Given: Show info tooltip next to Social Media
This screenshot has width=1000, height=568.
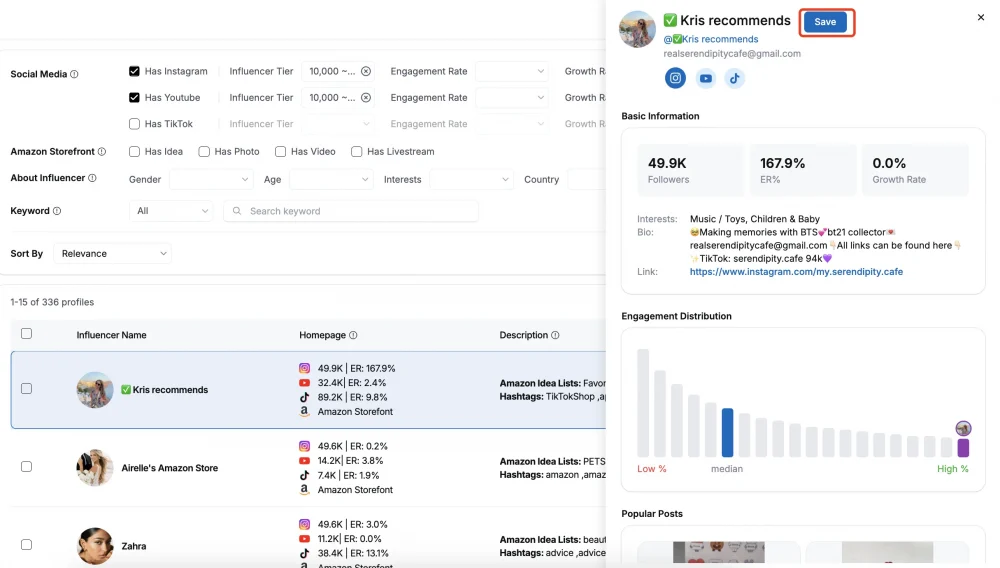Looking at the screenshot, I should (x=74, y=74).
